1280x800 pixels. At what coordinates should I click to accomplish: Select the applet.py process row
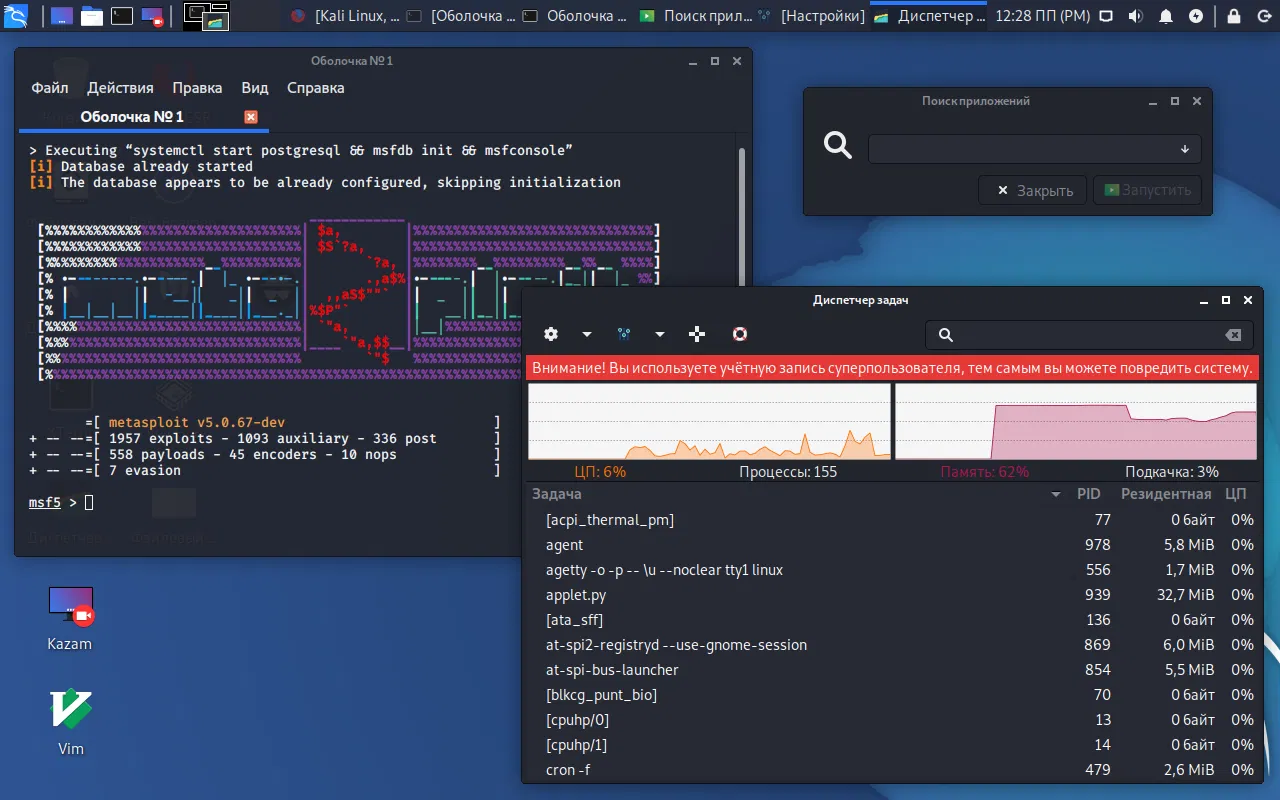(x=892, y=595)
